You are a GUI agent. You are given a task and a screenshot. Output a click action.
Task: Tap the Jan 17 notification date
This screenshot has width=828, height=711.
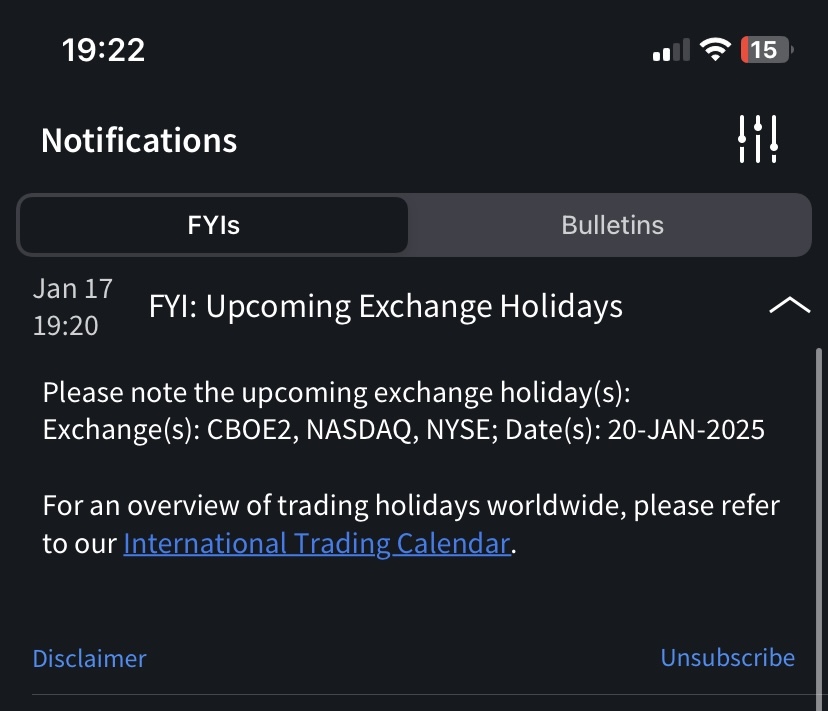(x=72, y=289)
